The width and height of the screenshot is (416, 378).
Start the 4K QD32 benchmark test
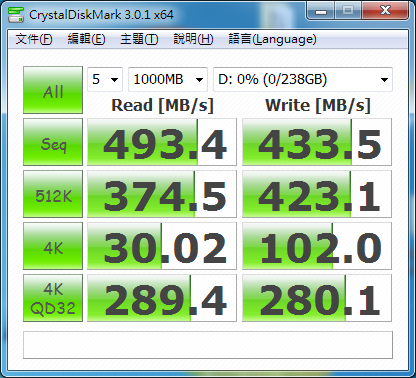coord(53,298)
